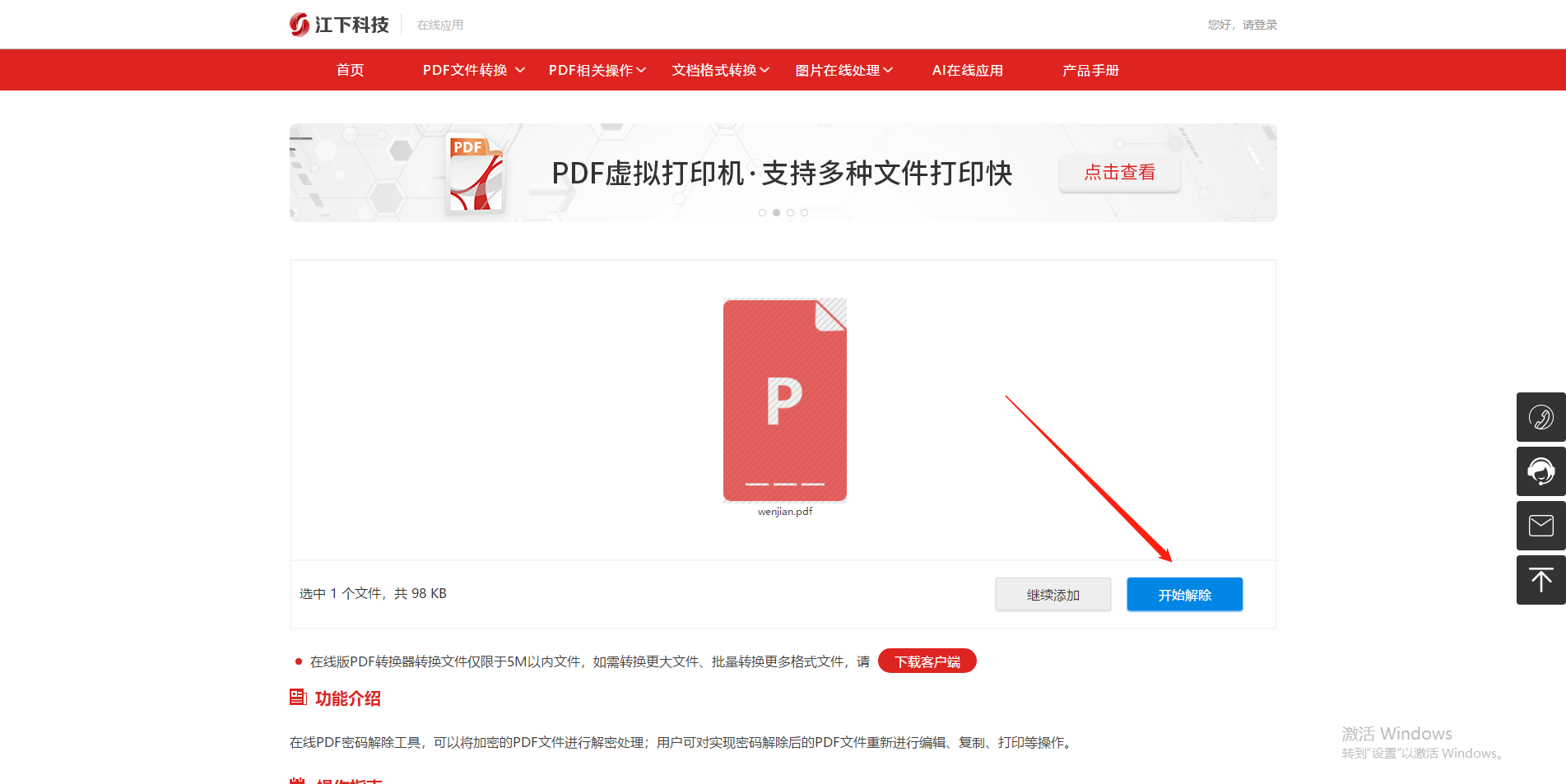Click the 继续添加 button
This screenshot has height=784, width=1566.
pos(1053,595)
